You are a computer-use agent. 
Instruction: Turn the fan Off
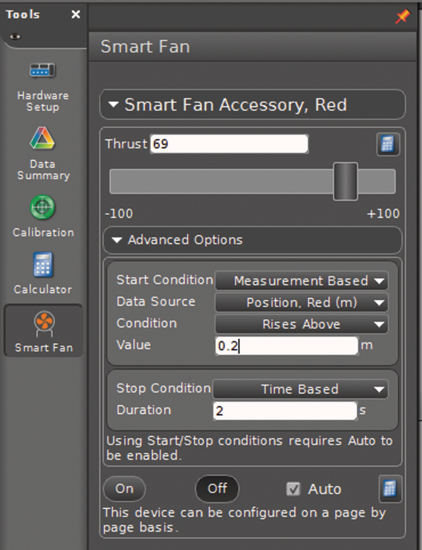click(x=217, y=489)
